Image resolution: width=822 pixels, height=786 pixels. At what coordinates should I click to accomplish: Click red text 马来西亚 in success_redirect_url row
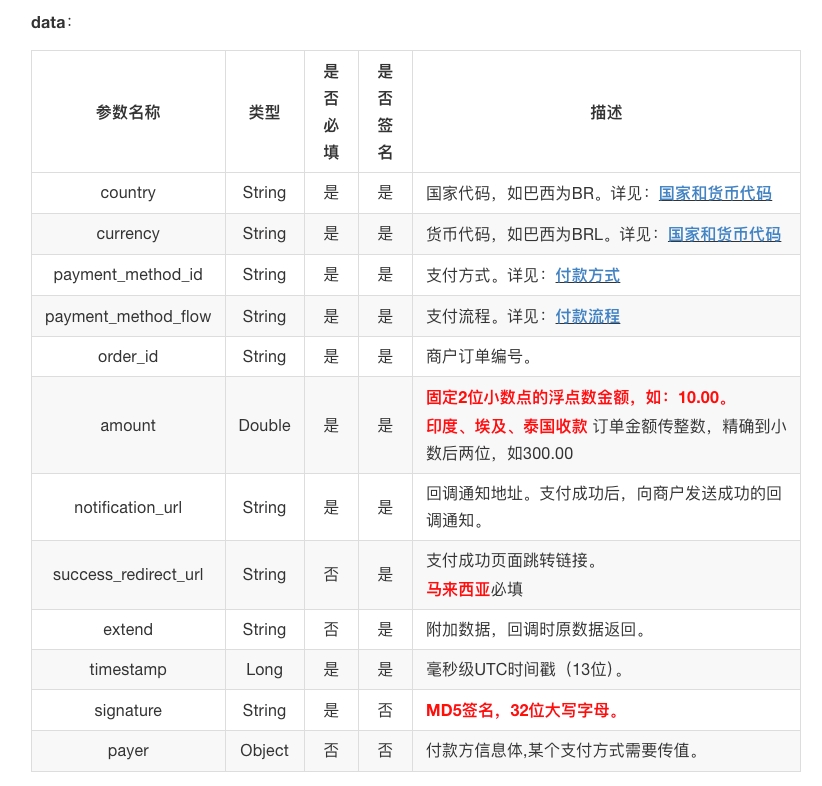(x=458, y=589)
